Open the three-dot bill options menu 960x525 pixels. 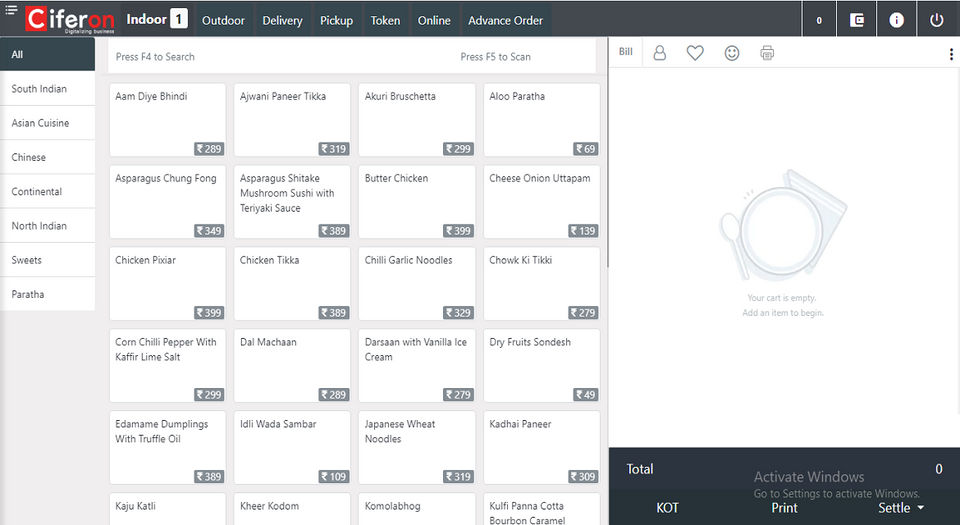coord(951,54)
